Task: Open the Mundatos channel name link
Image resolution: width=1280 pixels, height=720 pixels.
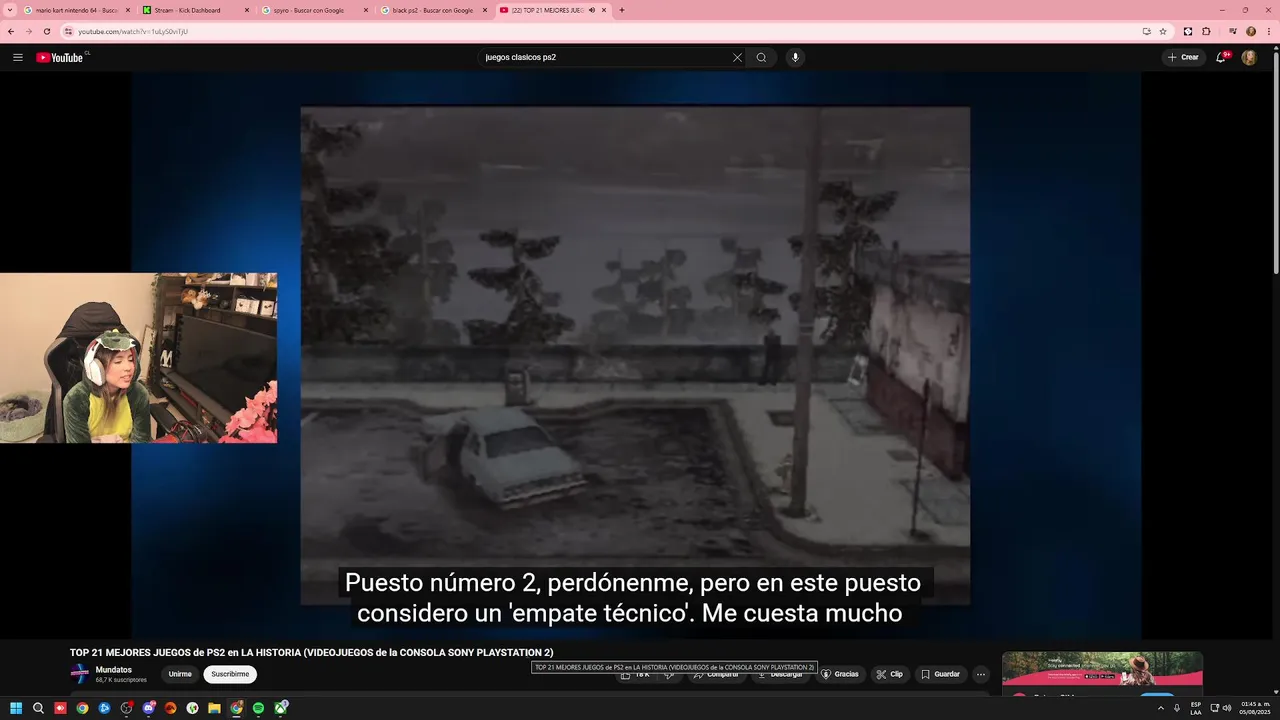Action: click(x=114, y=670)
